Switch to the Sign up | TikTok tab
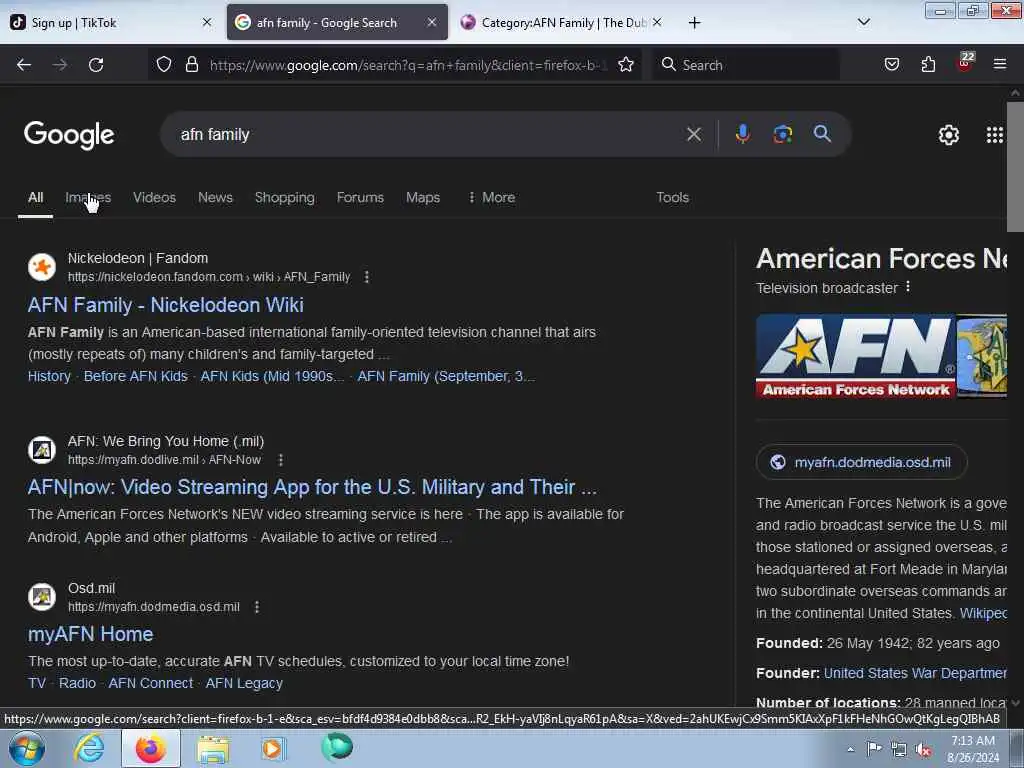This screenshot has width=1024, height=768. tap(111, 22)
